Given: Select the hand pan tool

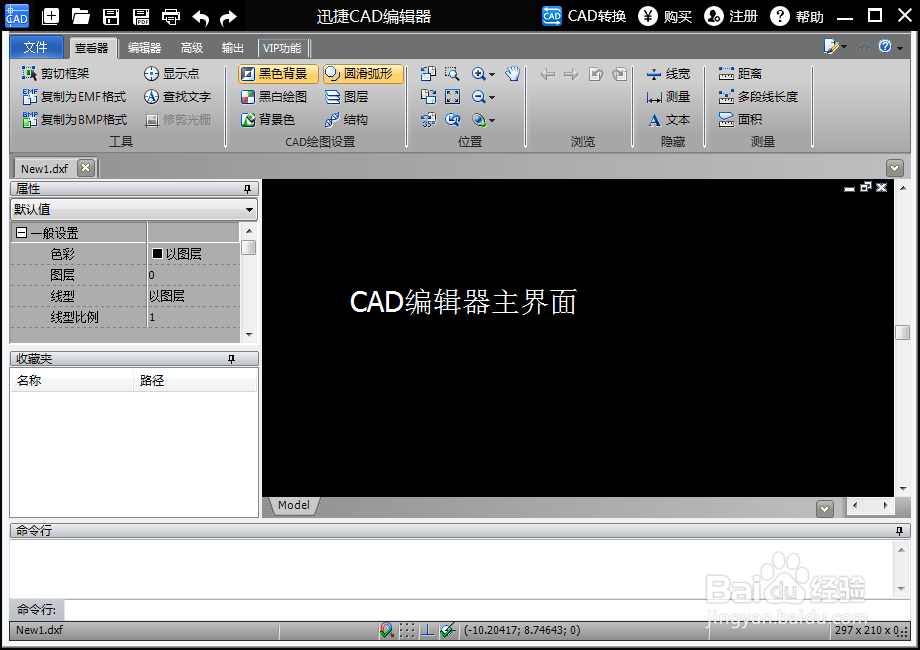Looking at the screenshot, I should click(512, 72).
